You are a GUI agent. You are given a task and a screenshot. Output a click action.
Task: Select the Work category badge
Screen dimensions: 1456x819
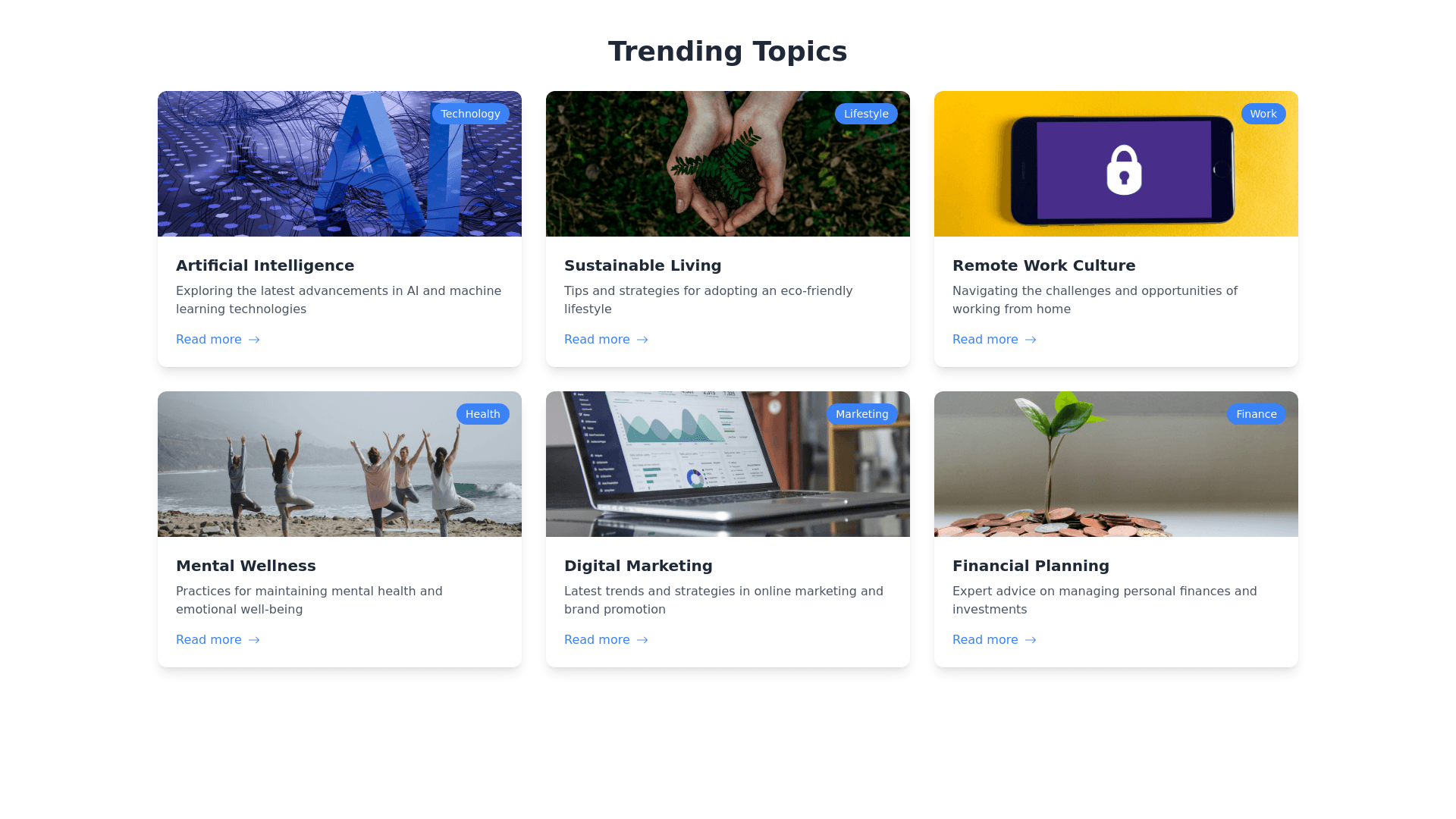point(1263,114)
